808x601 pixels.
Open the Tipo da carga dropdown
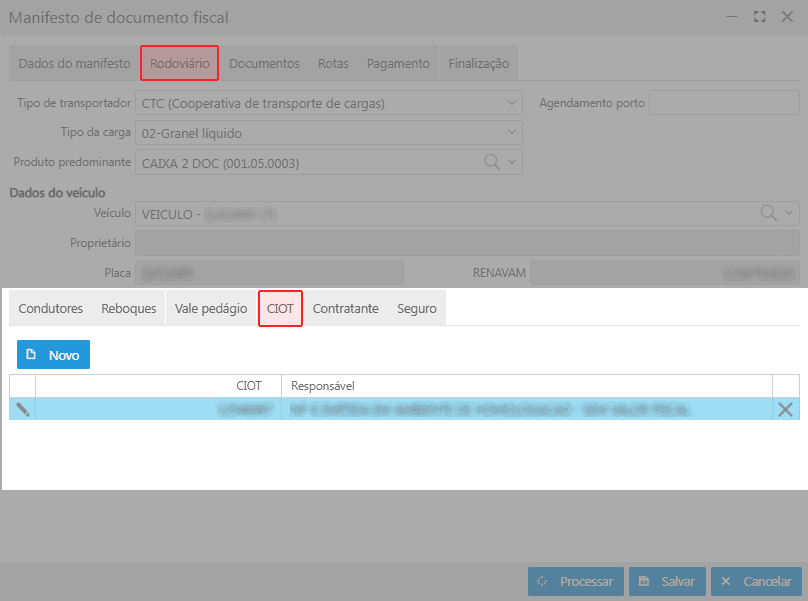[513, 133]
